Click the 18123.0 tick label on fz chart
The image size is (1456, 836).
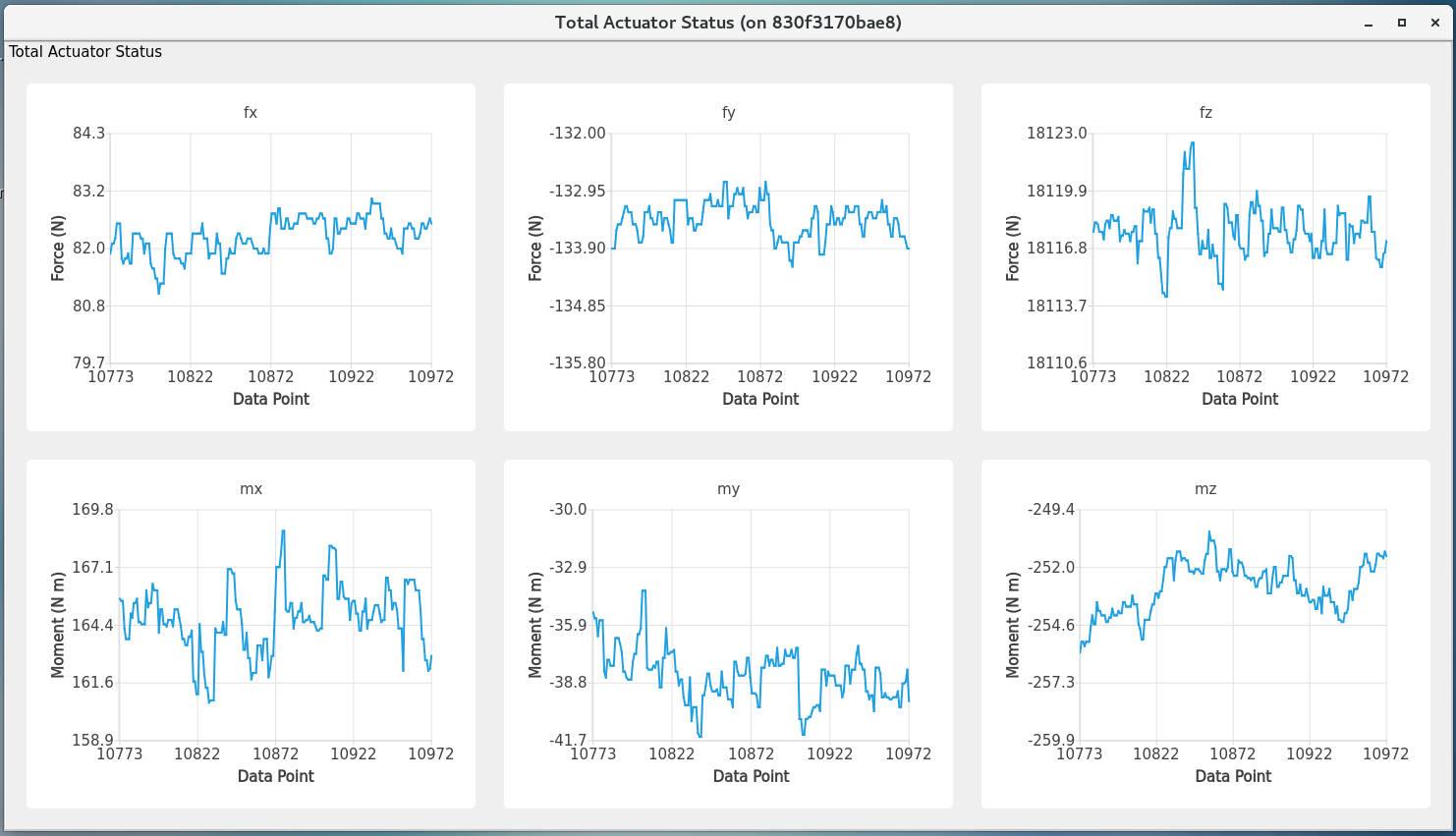coord(1056,134)
